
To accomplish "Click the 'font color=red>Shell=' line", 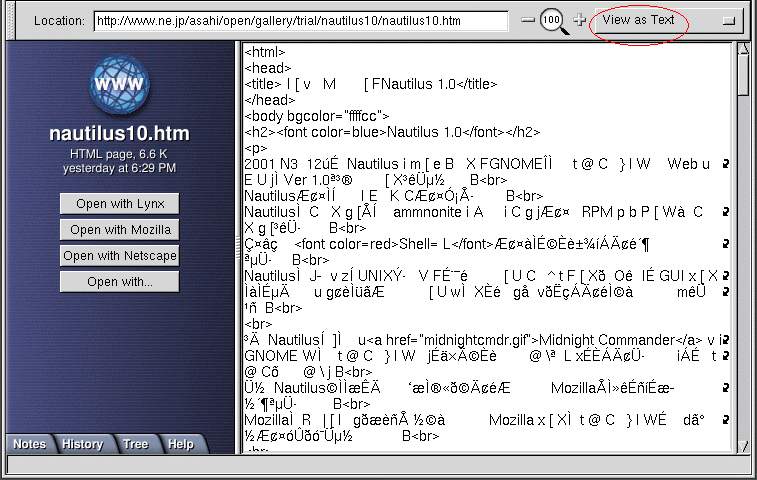I will pos(447,244).
